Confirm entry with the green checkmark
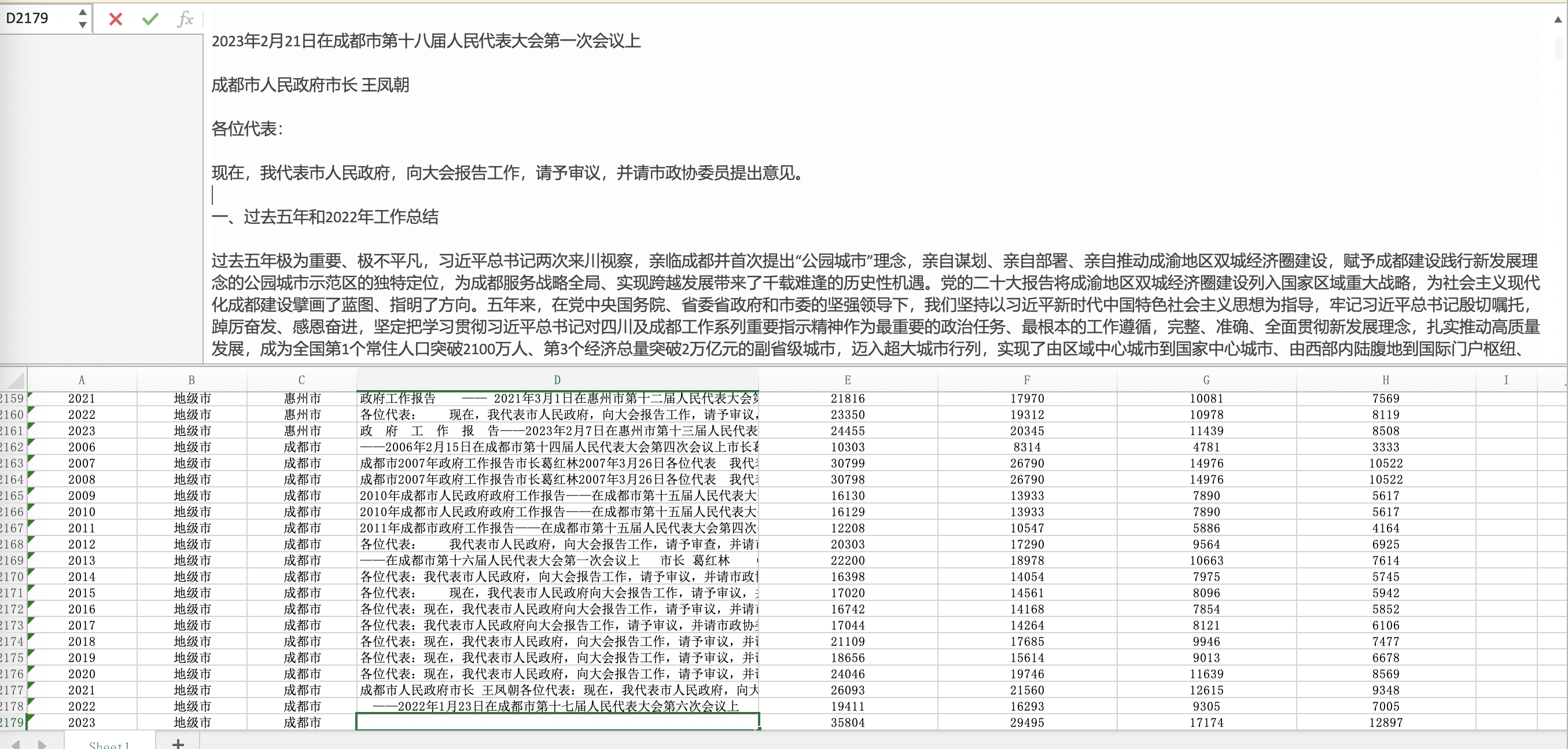The height and width of the screenshot is (749, 1568). pyautogui.click(x=150, y=20)
